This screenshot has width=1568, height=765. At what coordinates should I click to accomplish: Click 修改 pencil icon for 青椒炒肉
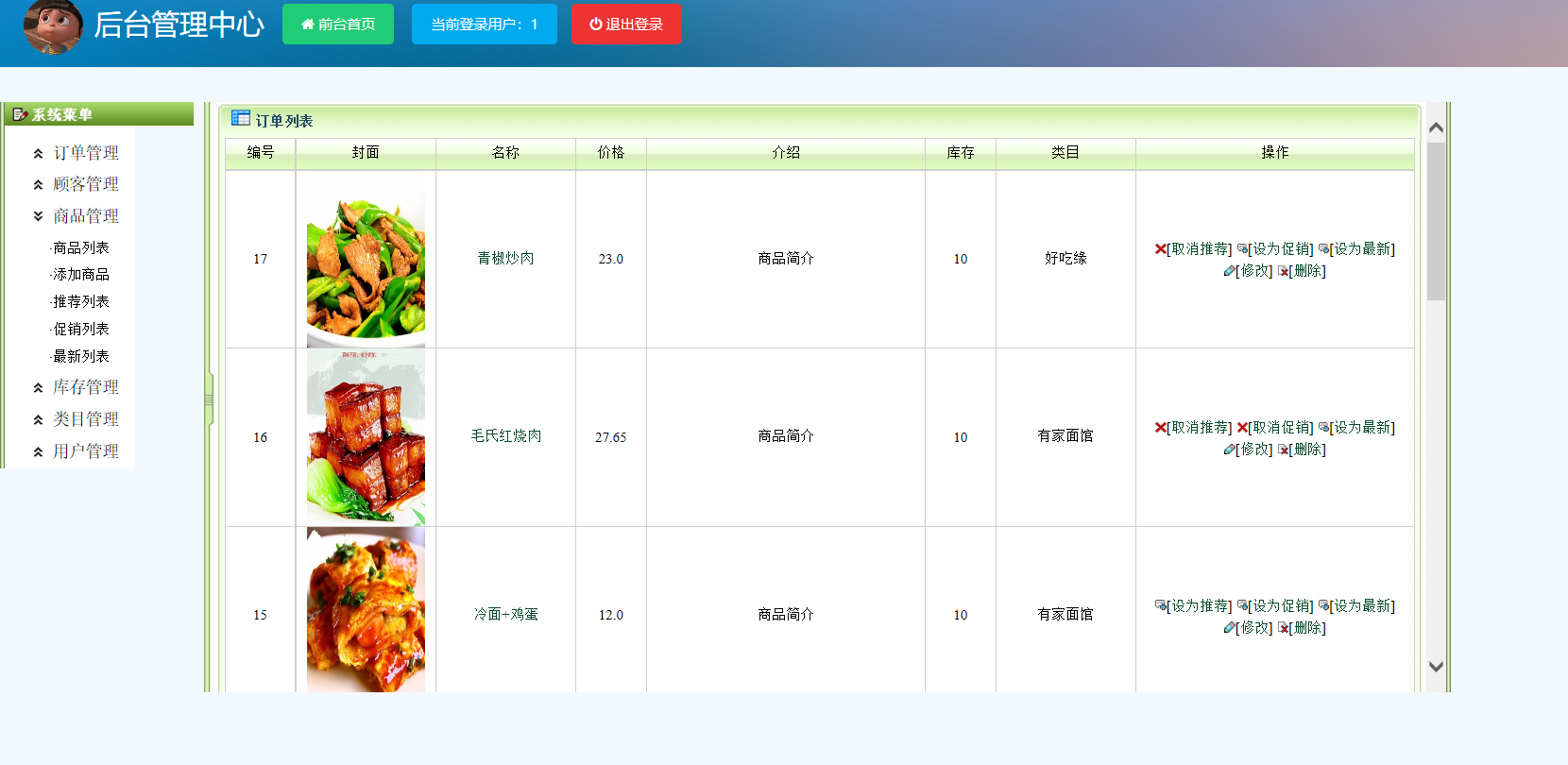1229,271
